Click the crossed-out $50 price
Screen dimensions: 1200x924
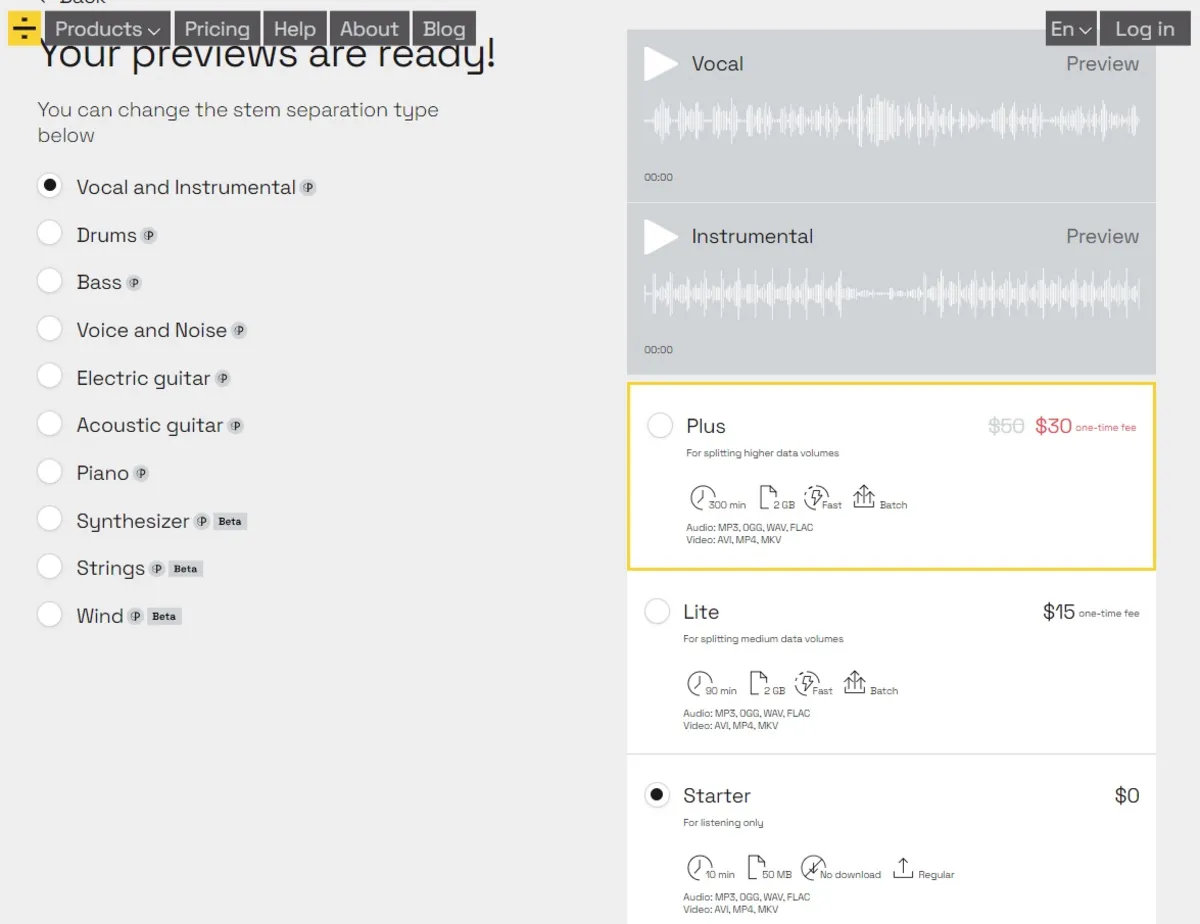pos(1006,426)
